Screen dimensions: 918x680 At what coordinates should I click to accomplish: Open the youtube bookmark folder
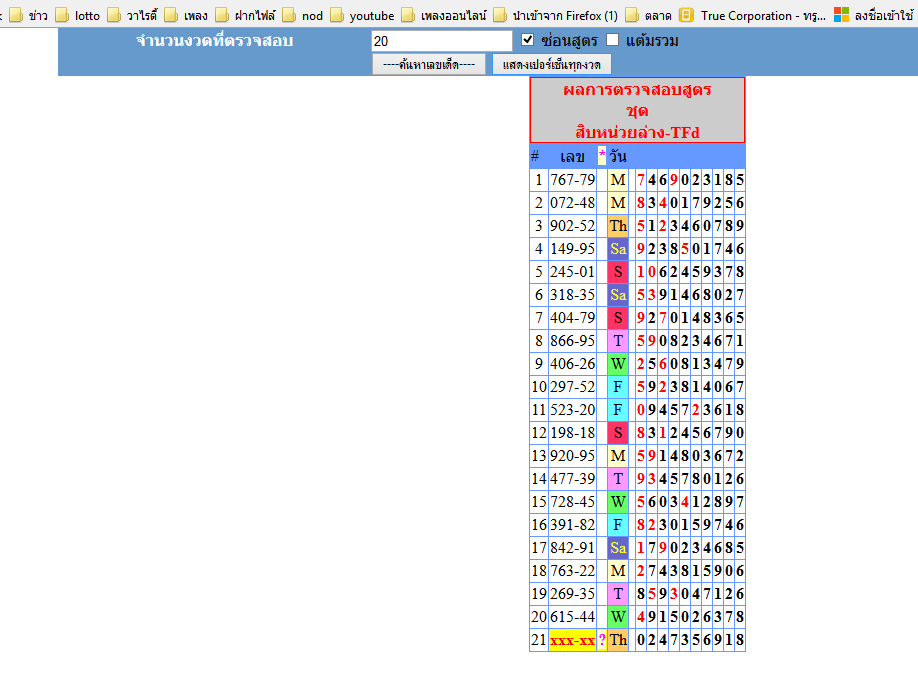[x=362, y=15]
